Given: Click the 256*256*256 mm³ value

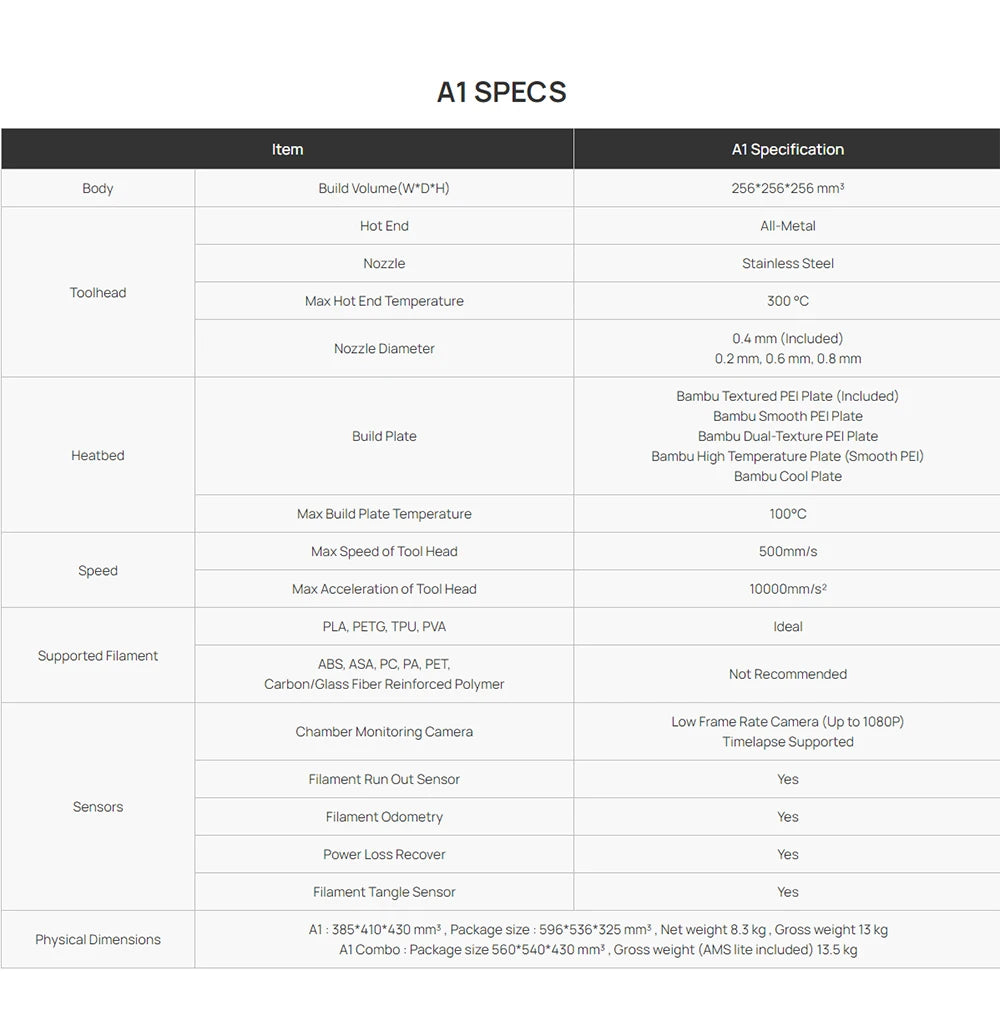Looking at the screenshot, I should (x=788, y=188).
